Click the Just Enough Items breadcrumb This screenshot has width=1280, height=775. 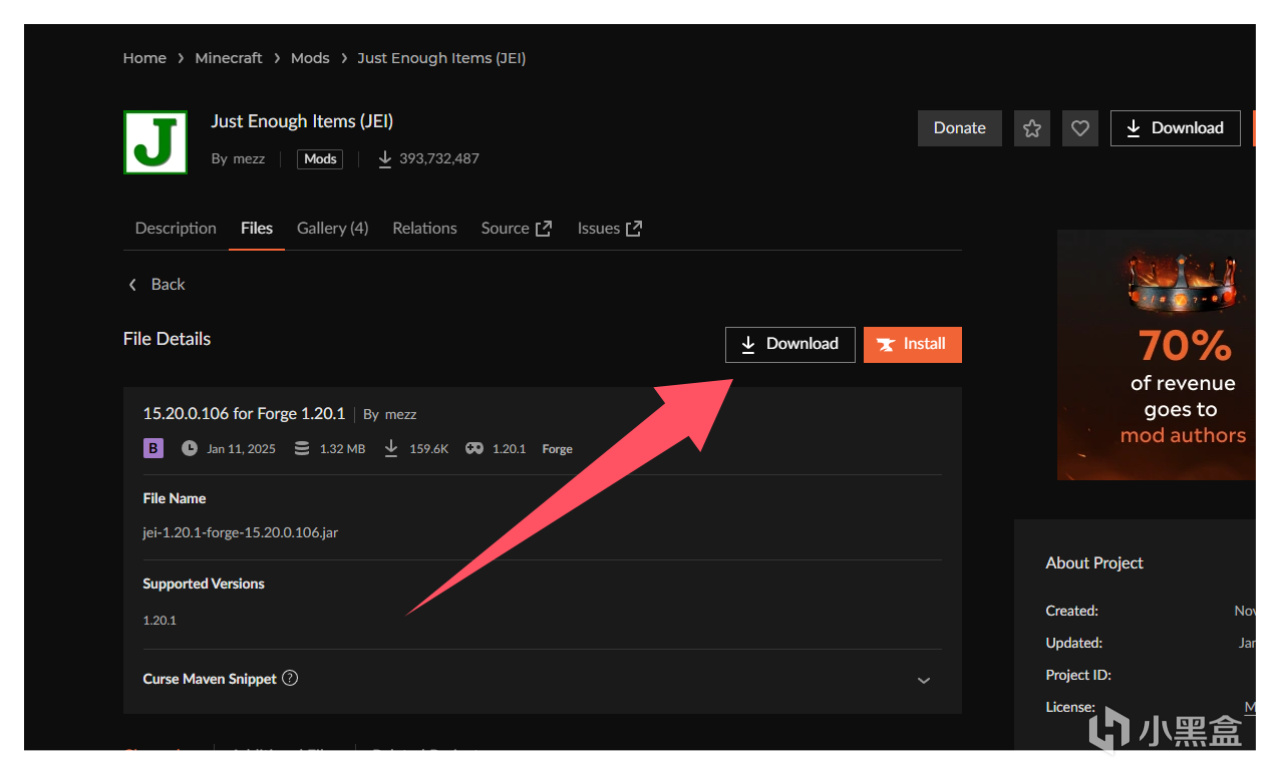click(441, 58)
